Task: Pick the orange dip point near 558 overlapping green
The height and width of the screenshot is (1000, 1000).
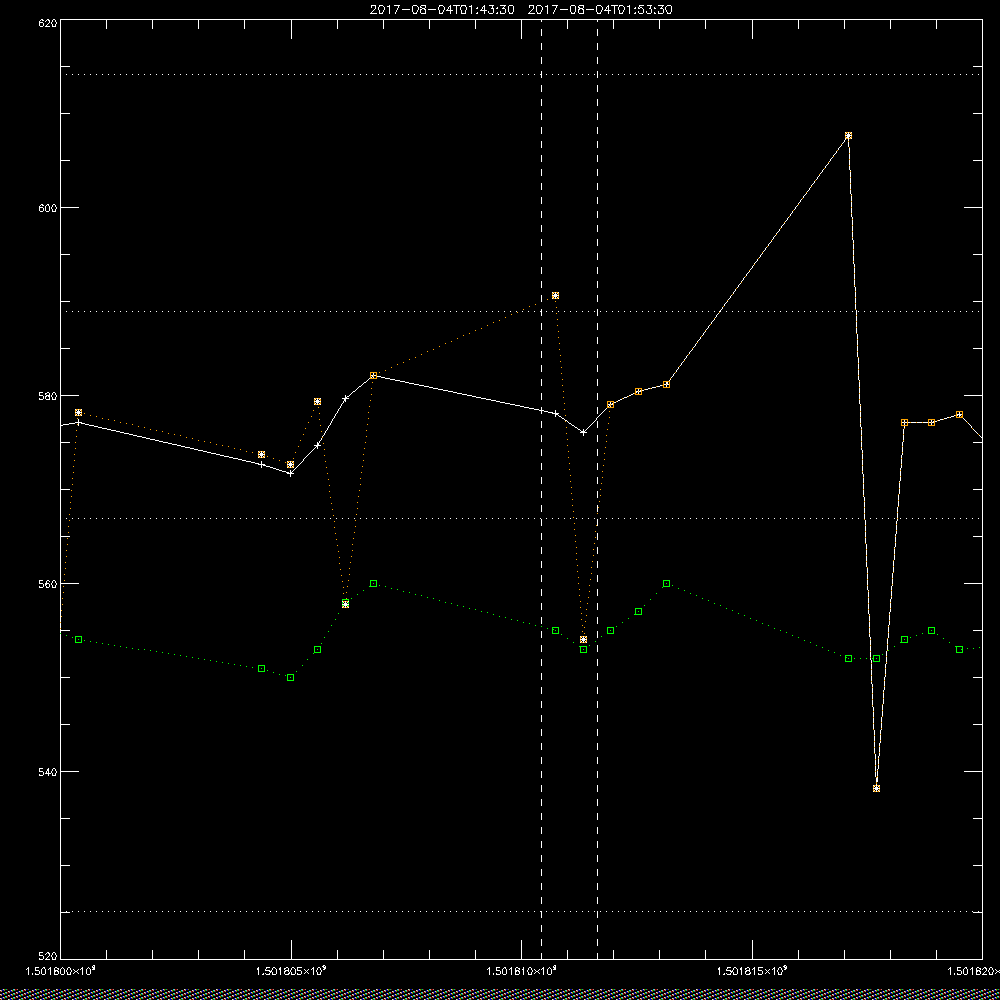Action: point(346,604)
